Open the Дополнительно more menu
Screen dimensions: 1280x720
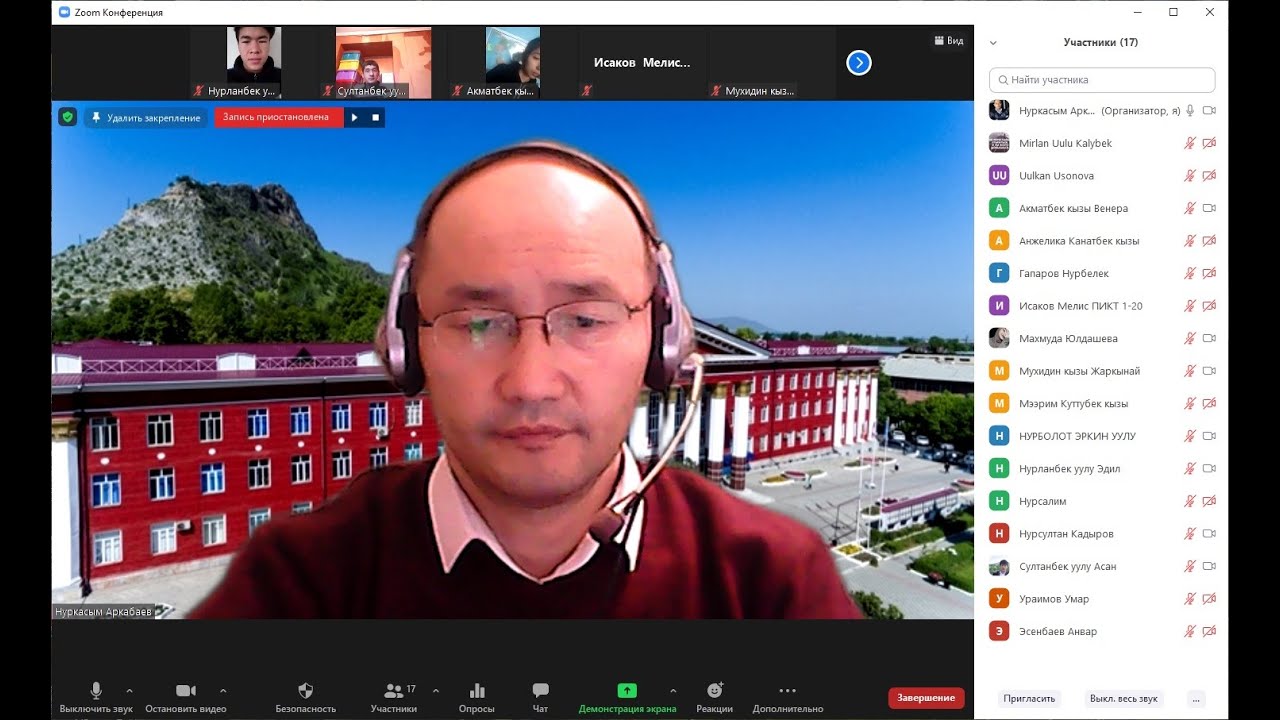click(x=788, y=697)
